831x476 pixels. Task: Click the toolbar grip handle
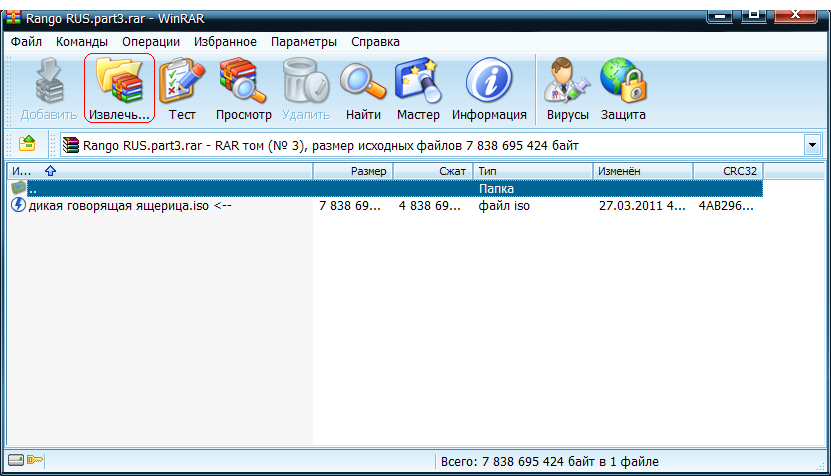[x=8, y=89]
